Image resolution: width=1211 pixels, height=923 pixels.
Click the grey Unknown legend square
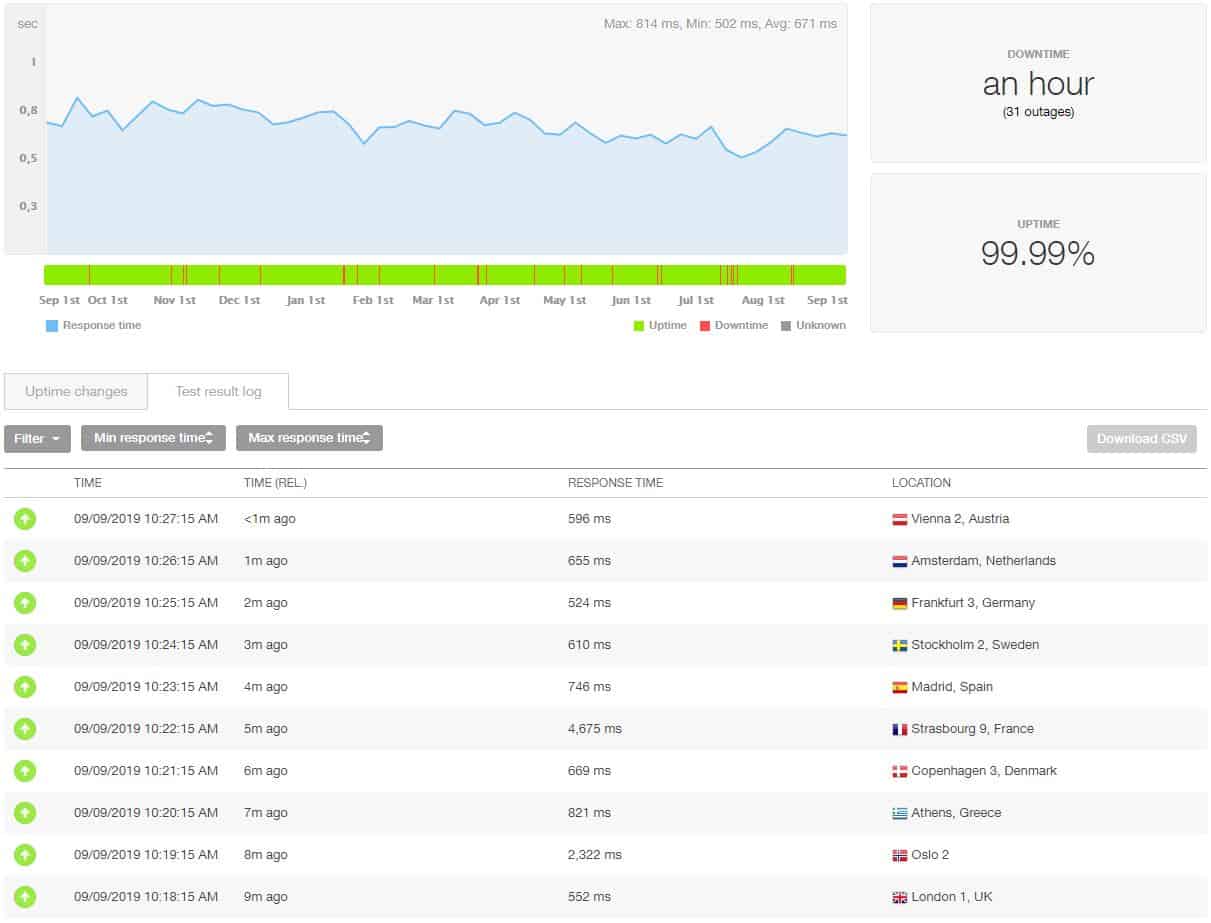[786, 326]
